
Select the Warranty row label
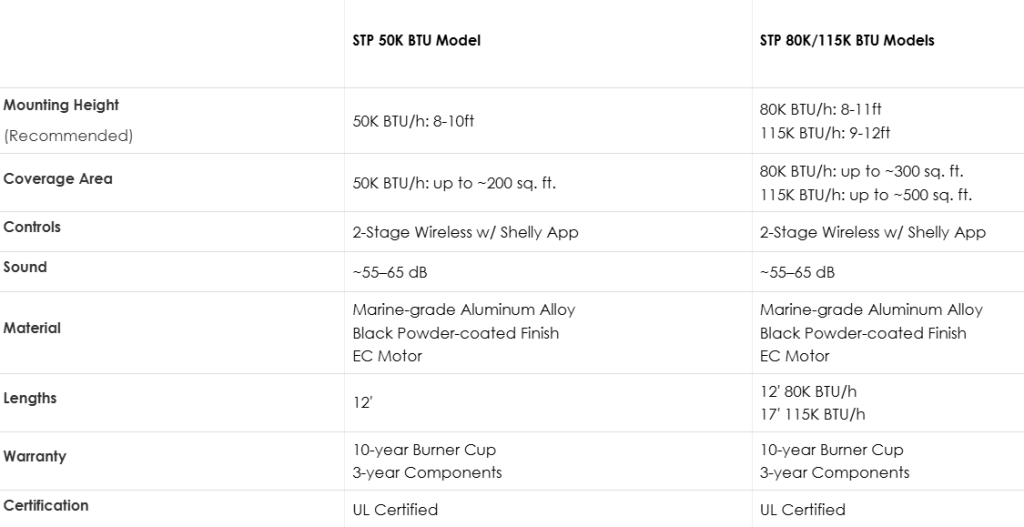pyautogui.click(x=35, y=456)
